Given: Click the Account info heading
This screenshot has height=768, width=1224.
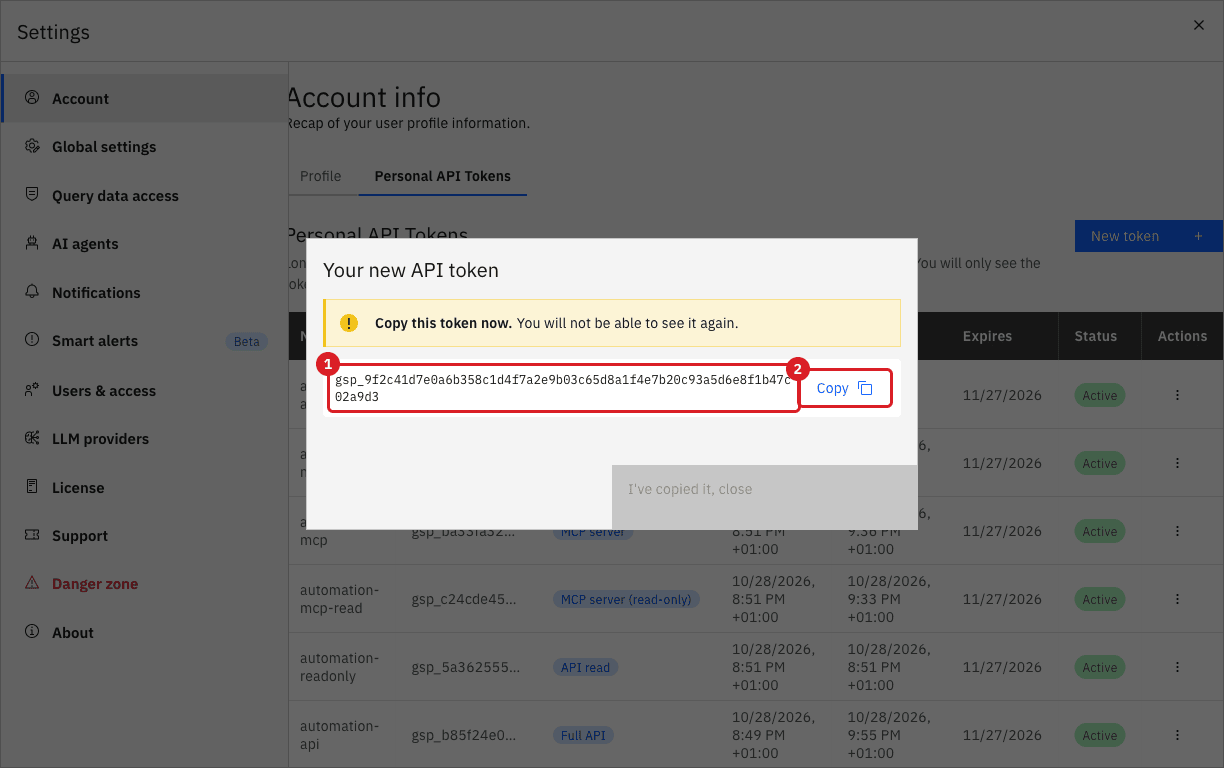Looking at the screenshot, I should pos(364,97).
